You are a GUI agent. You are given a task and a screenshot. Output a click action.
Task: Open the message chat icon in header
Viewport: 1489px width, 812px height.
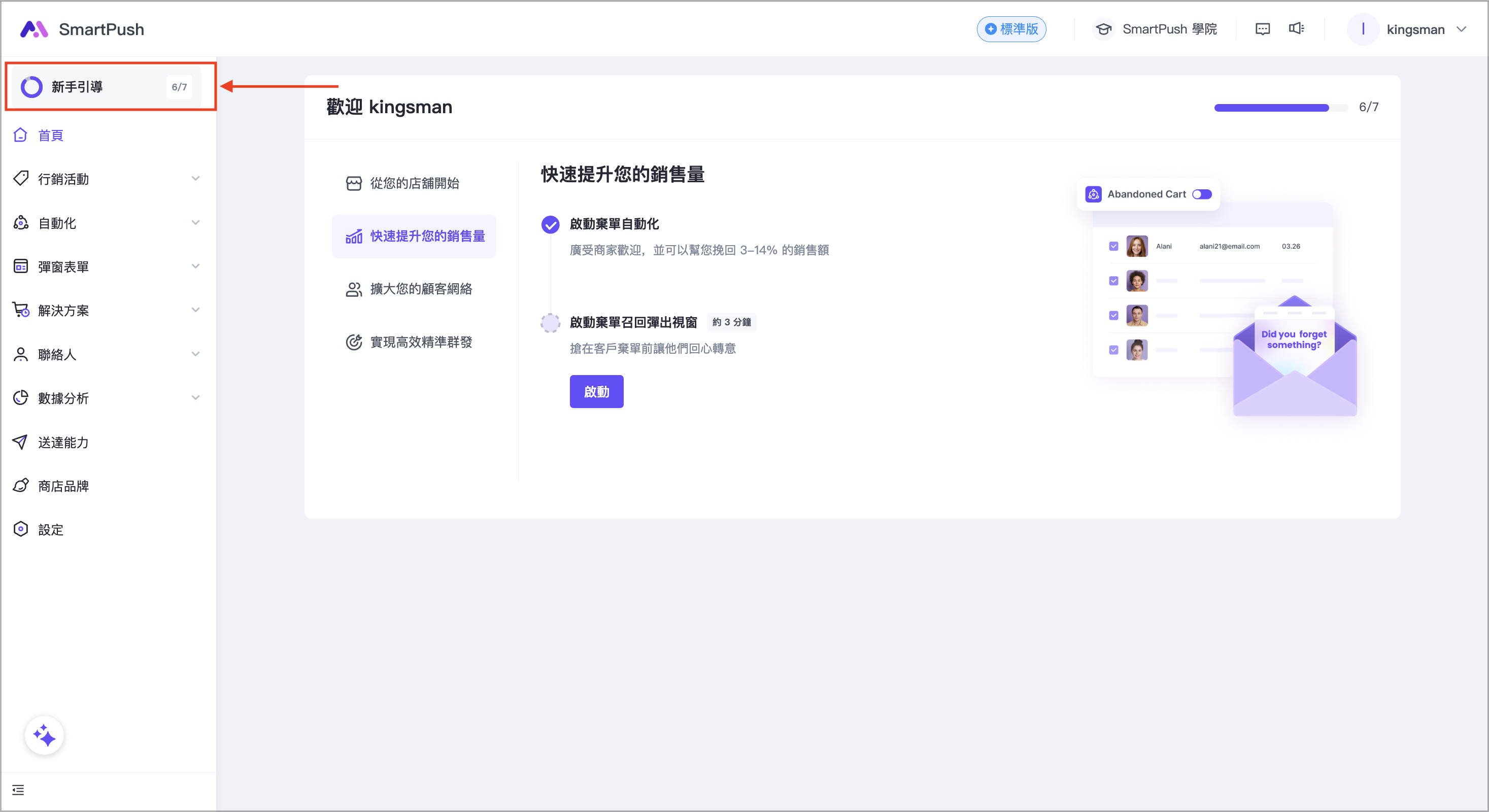pos(1263,29)
